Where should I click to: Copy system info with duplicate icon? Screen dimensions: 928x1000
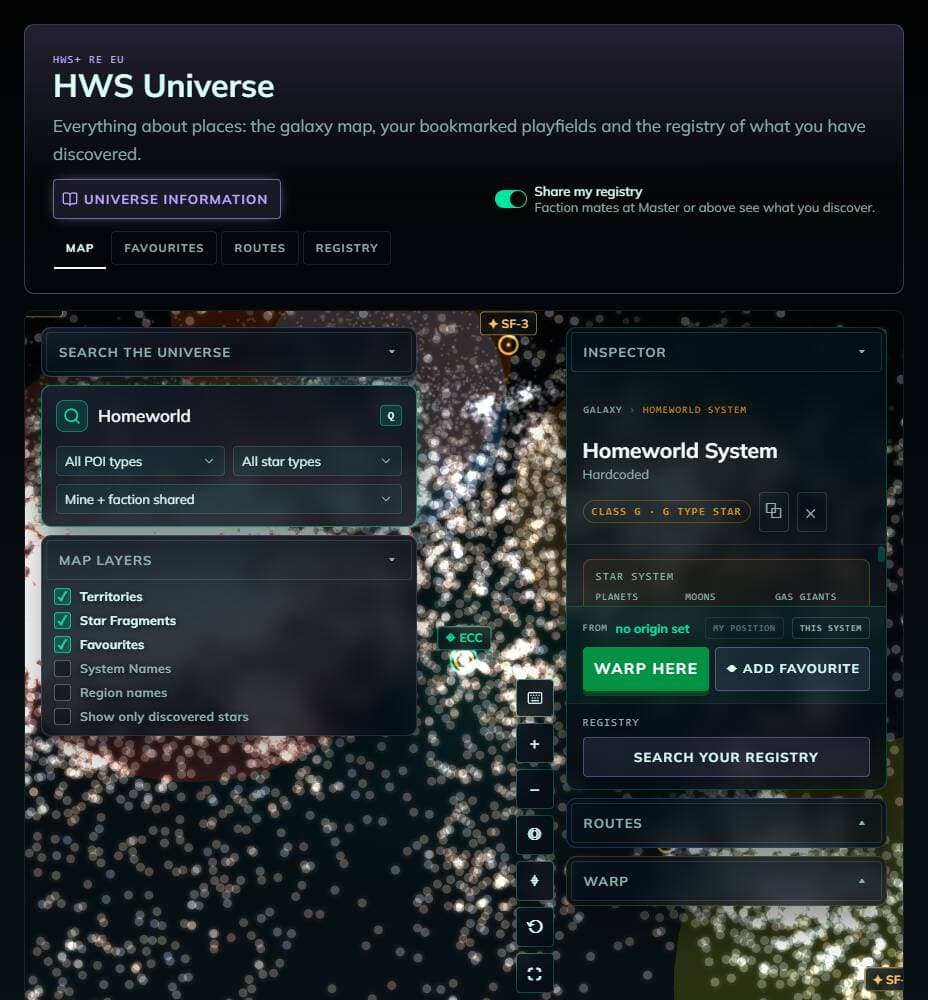click(774, 511)
